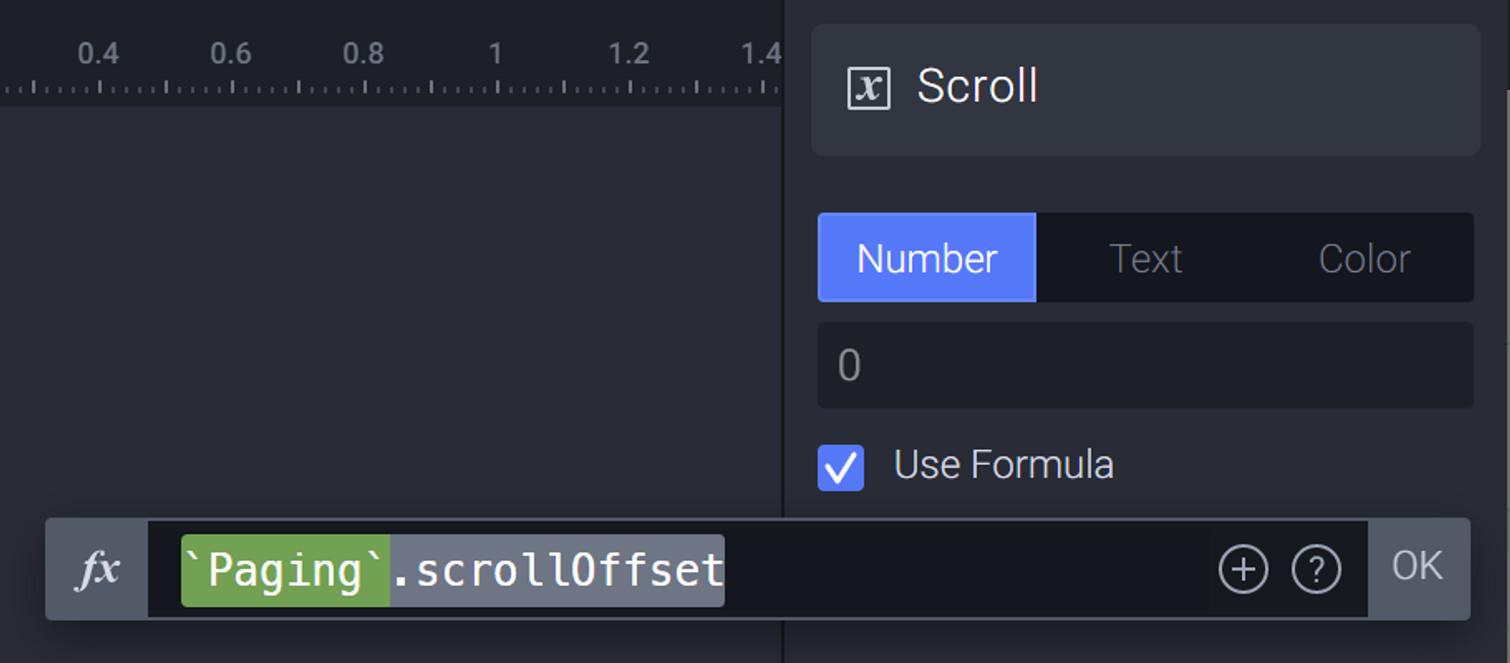Switch variable type to Text
Viewport: 1510px width, 663px height.
1145,258
